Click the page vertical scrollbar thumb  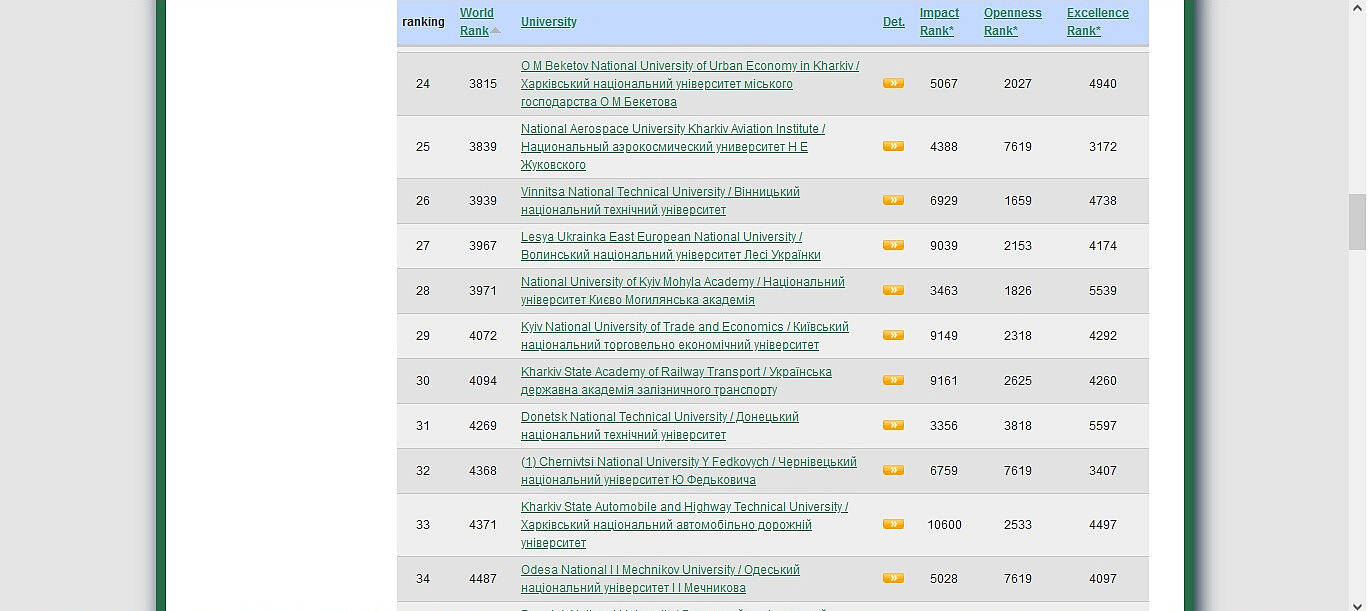(x=1357, y=222)
